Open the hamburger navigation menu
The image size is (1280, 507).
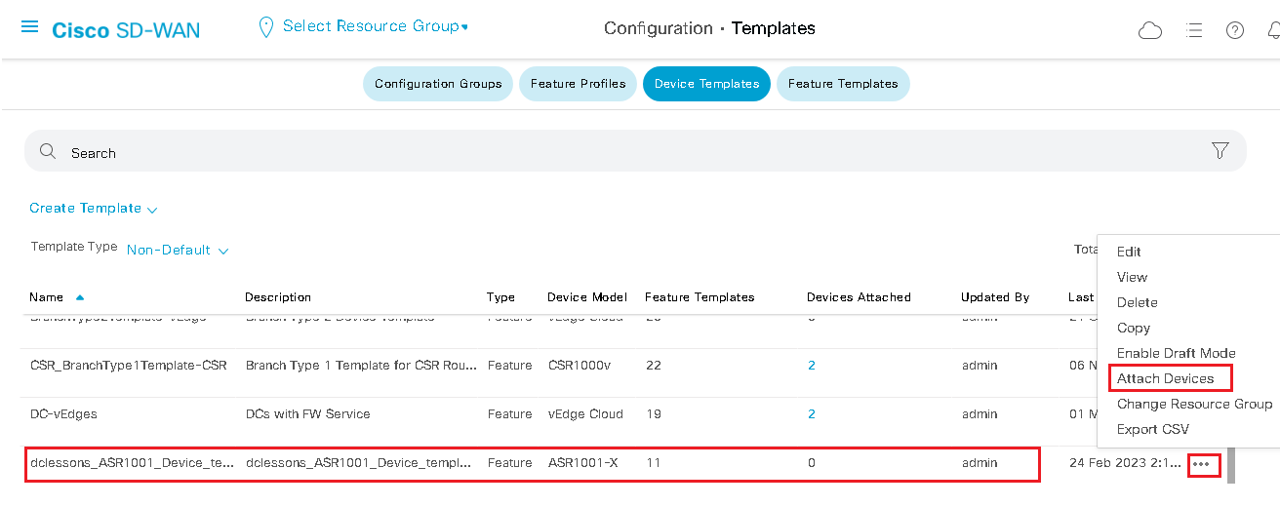pyautogui.click(x=30, y=27)
